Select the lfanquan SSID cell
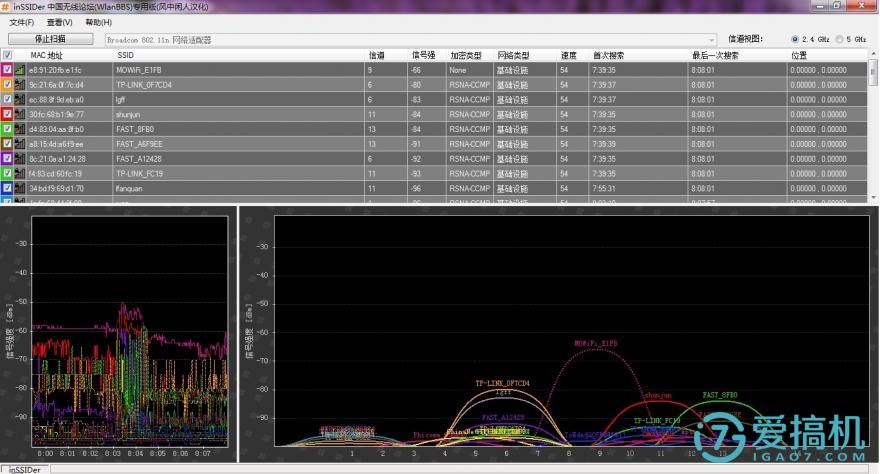 pos(238,189)
